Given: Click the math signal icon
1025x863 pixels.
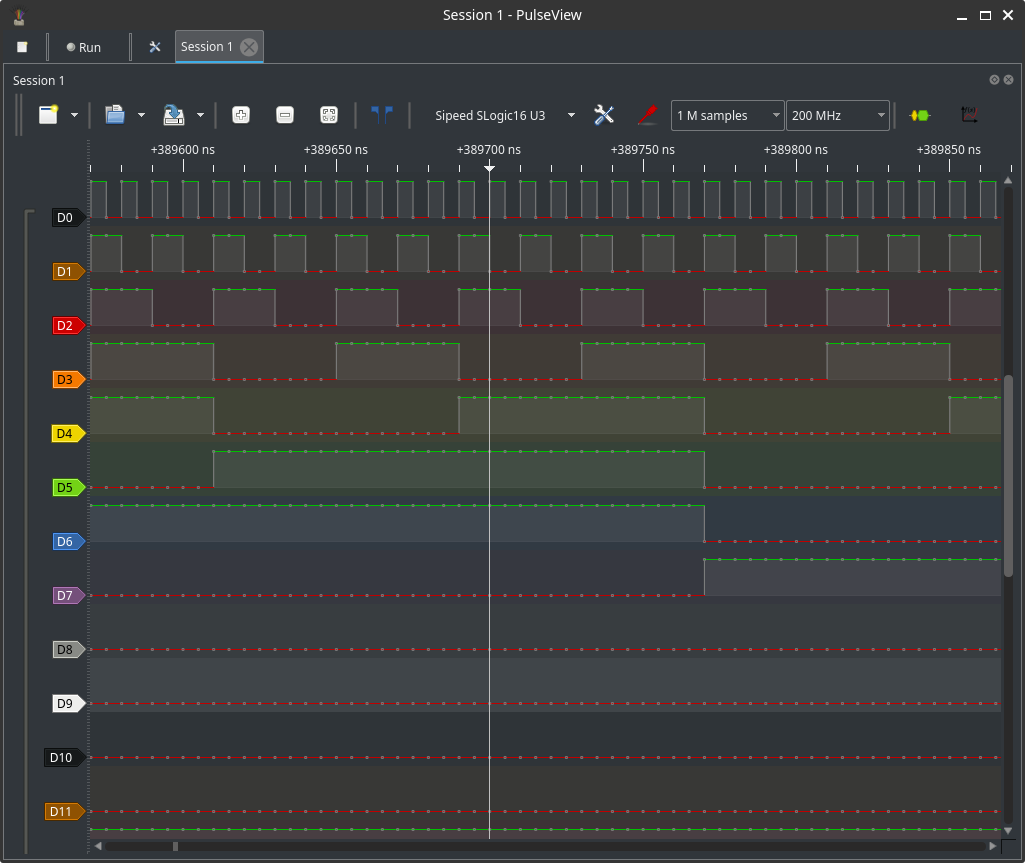Looking at the screenshot, I should point(968,115).
